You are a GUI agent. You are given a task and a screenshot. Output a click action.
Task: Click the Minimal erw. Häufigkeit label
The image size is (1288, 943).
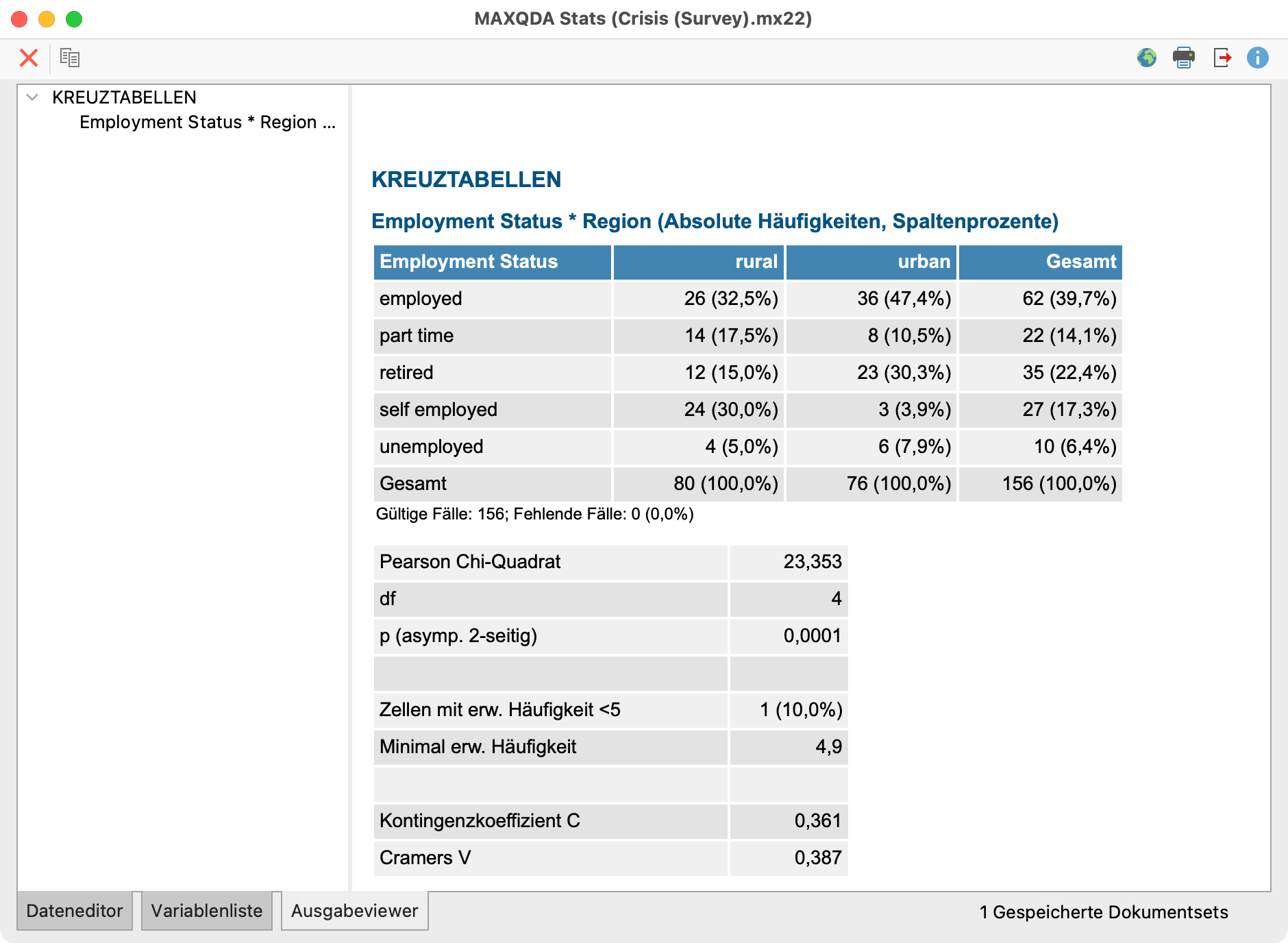(550, 747)
